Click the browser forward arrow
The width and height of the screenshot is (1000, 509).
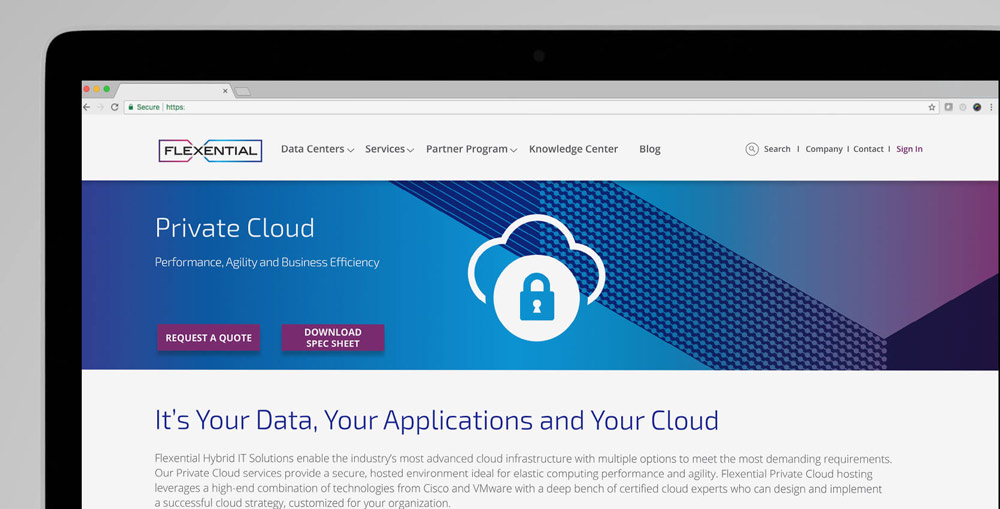pos(100,107)
